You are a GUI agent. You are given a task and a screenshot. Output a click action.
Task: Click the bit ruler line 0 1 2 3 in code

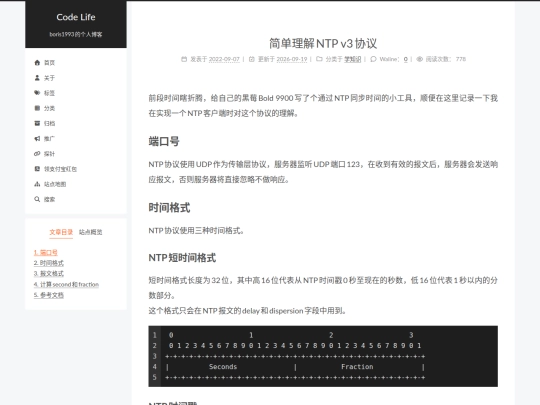pos(295,345)
